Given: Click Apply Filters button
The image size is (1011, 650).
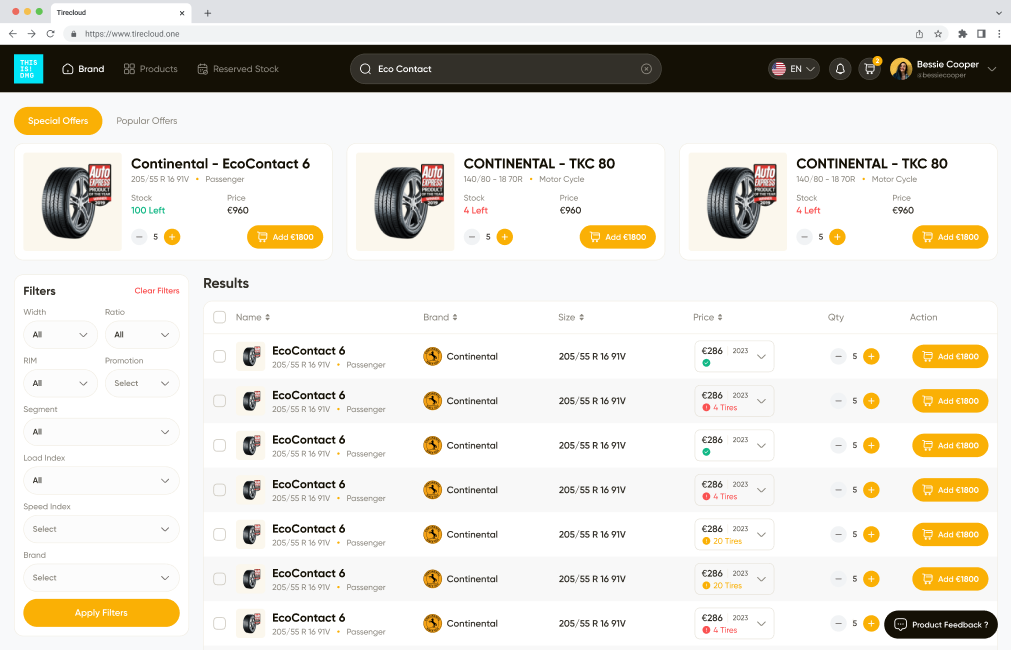Looking at the screenshot, I should click(101, 613).
